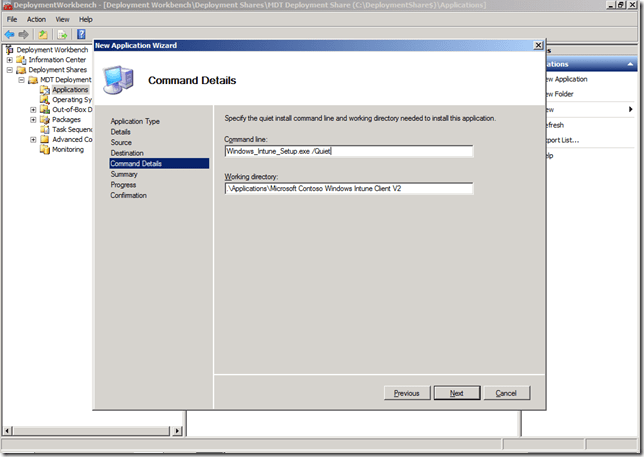
Task: Select the Deployment Workbench root node
Action: point(50,49)
